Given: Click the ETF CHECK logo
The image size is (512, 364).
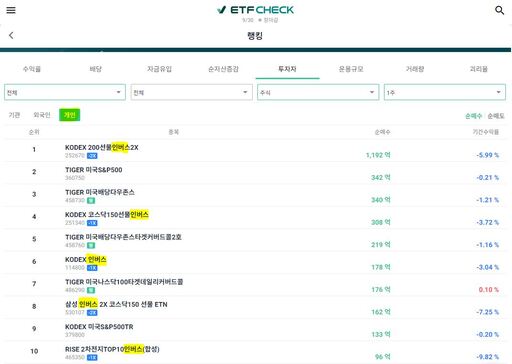Looking at the screenshot, I should [x=255, y=10].
